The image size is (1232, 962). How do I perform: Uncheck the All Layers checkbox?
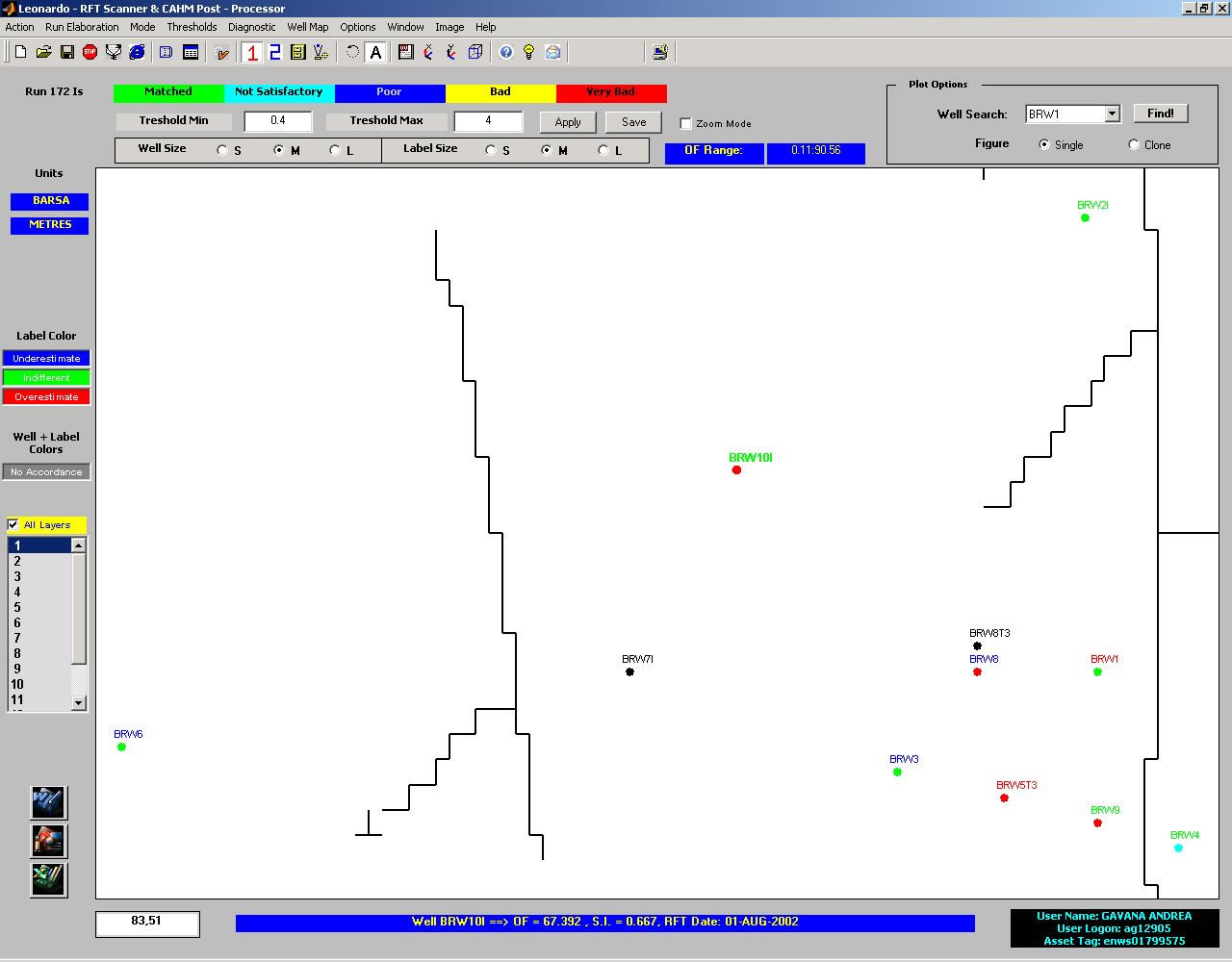(x=13, y=524)
